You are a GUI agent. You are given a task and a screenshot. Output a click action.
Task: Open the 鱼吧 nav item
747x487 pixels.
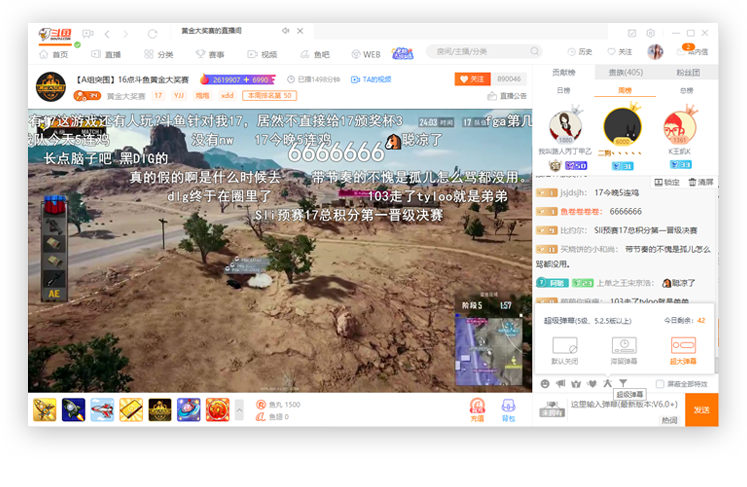pos(315,54)
